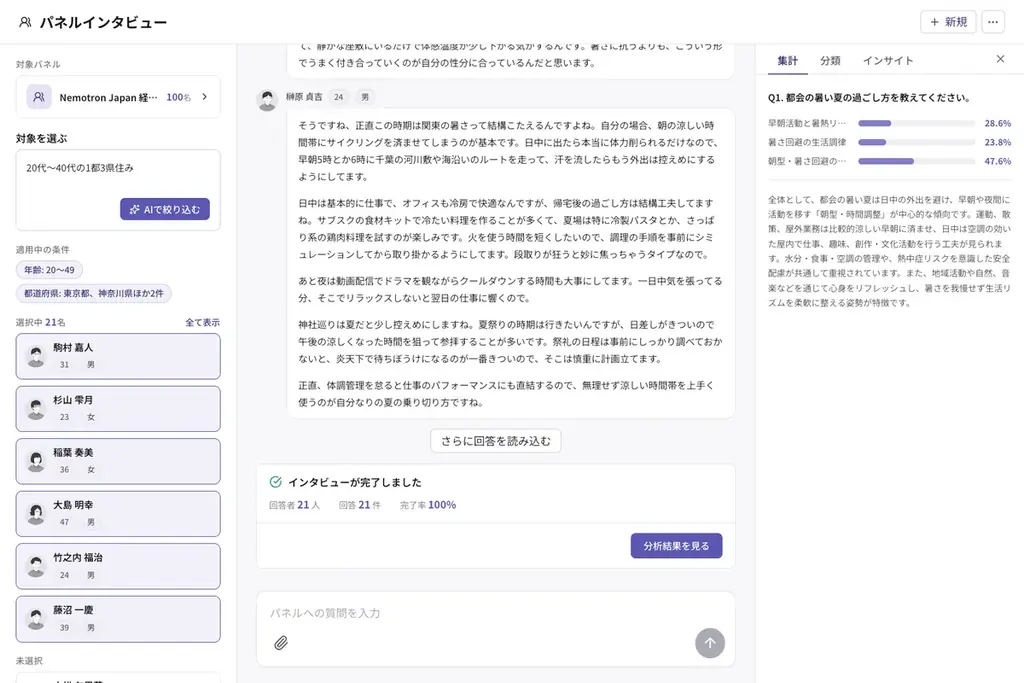
Task: Click the 分析結果を見る button
Action: [676, 546]
